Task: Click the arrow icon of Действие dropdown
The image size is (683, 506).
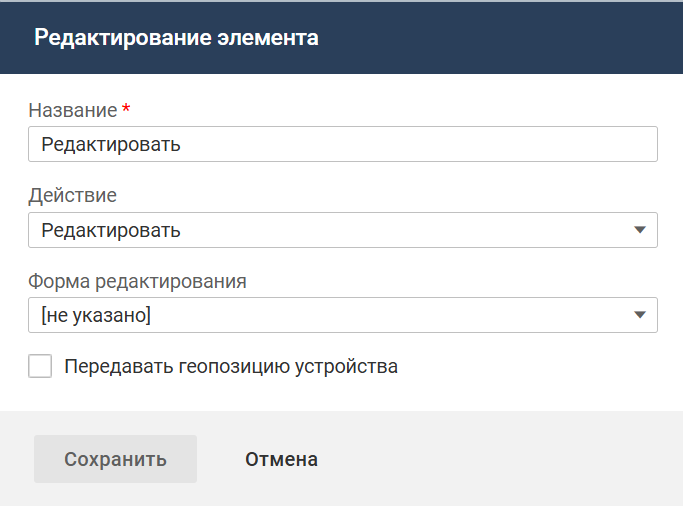Action: point(640,230)
